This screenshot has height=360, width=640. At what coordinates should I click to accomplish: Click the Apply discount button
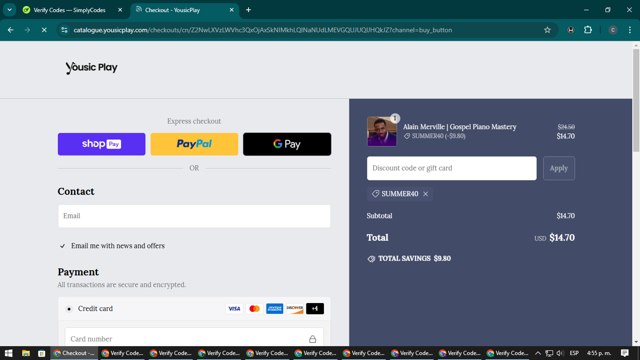point(559,168)
